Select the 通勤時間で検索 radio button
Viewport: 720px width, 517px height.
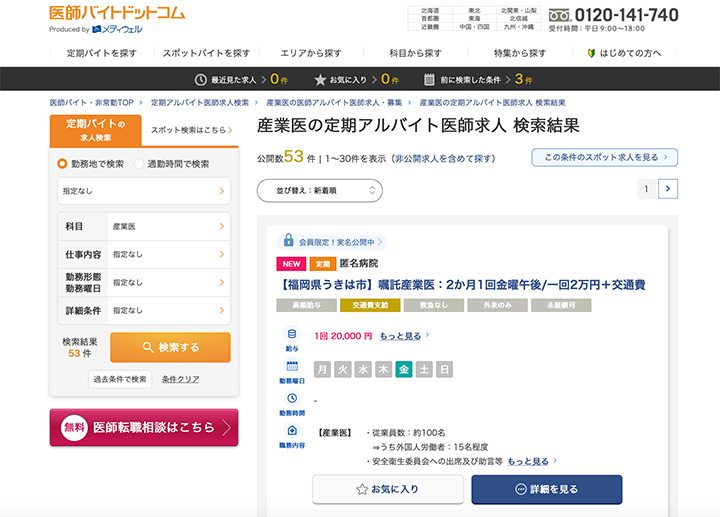[x=139, y=163]
